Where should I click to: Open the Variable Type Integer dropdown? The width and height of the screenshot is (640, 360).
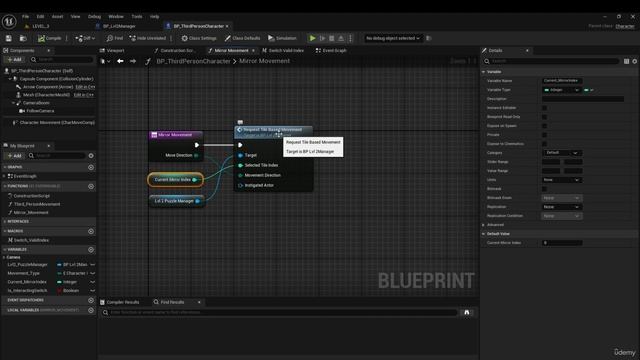click(562, 90)
